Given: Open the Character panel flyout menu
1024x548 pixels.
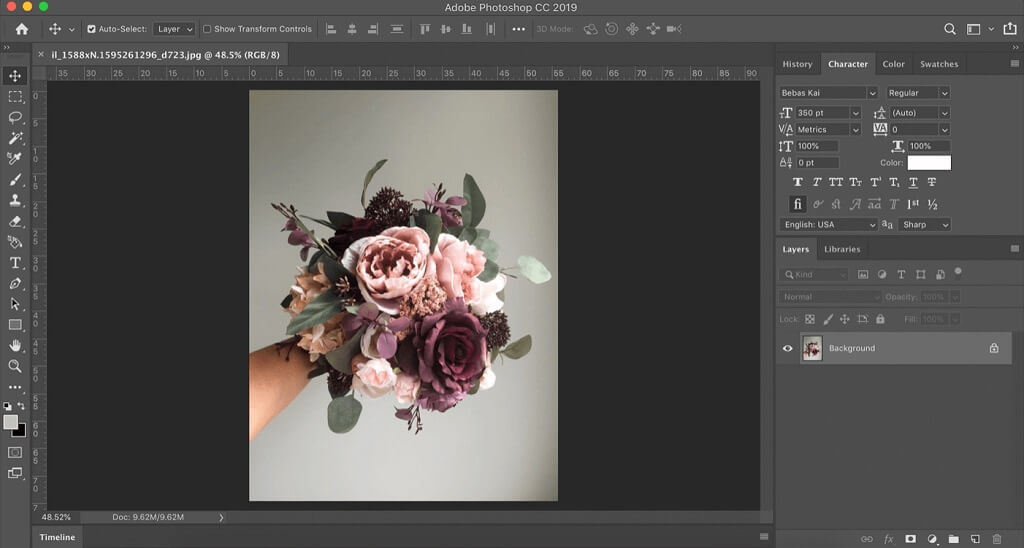Looking at the screenshot, I should tap(1014, 64).
